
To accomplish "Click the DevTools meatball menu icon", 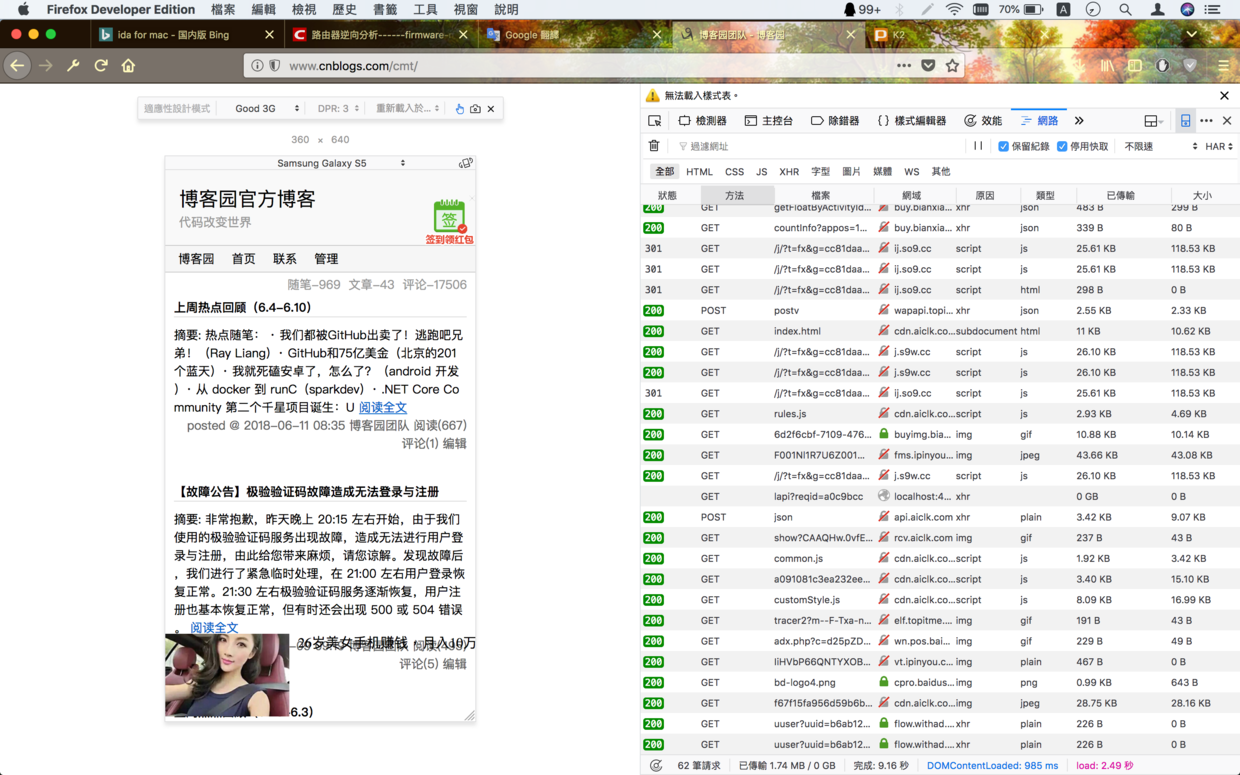I will coord(1208,120).
